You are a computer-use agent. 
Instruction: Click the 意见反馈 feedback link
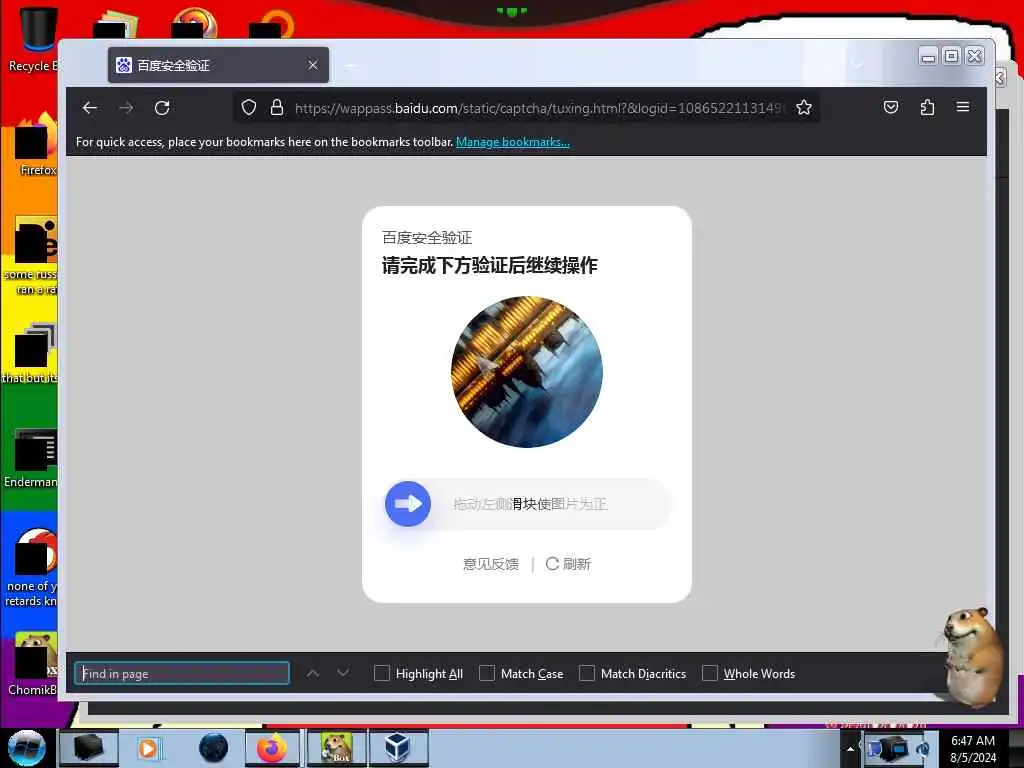tap(491, 564)
